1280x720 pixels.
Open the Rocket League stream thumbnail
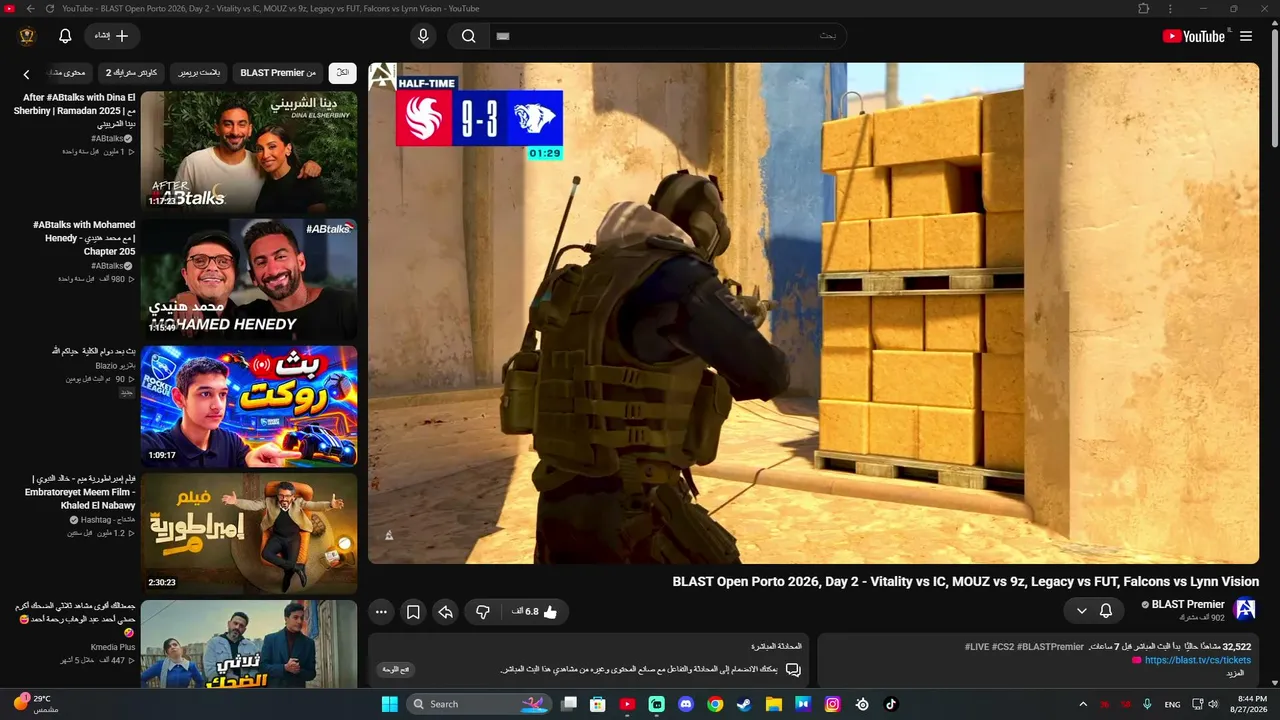coord(249,406)
